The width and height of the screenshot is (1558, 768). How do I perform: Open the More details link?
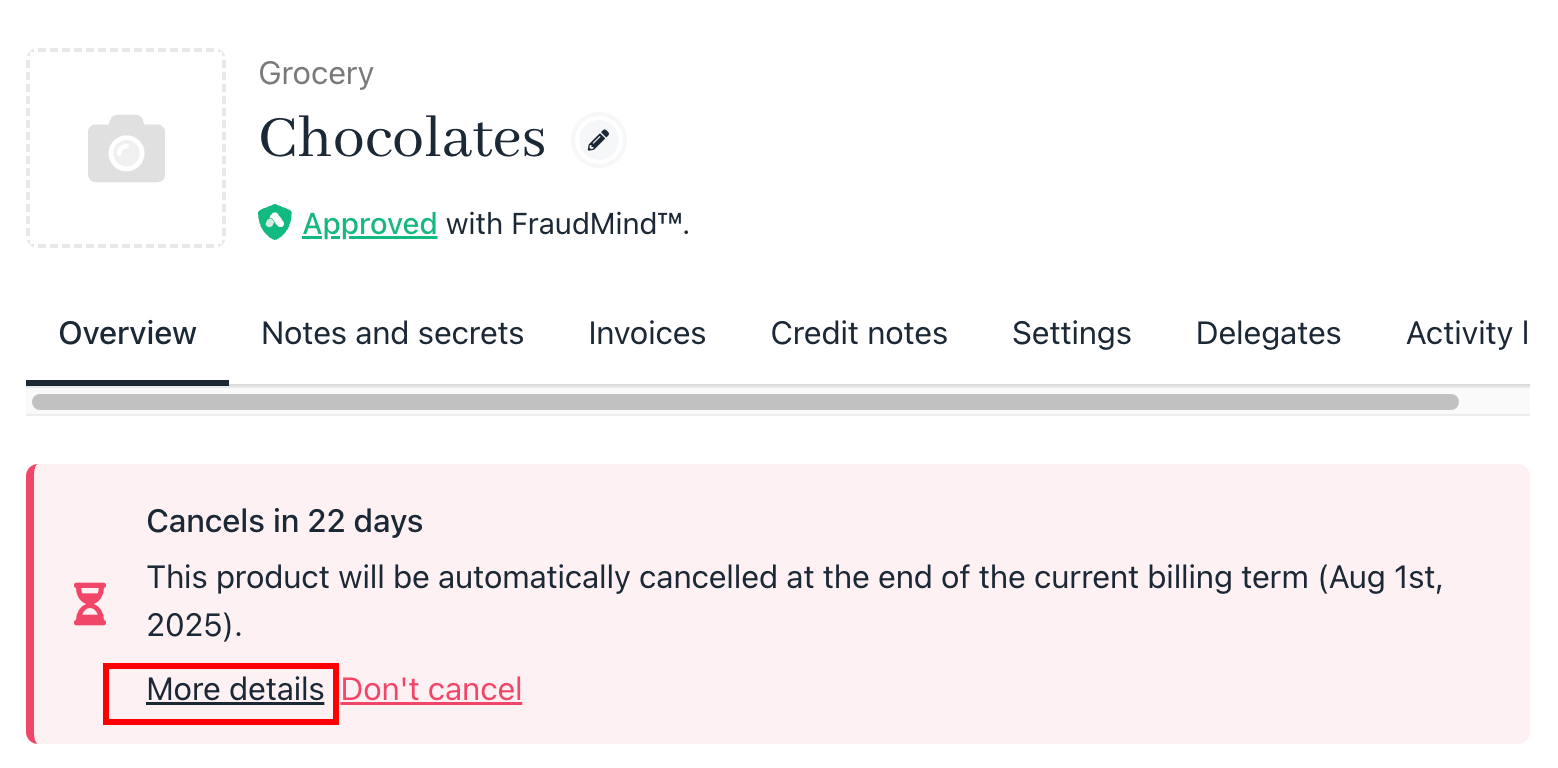tap(235, 689)
